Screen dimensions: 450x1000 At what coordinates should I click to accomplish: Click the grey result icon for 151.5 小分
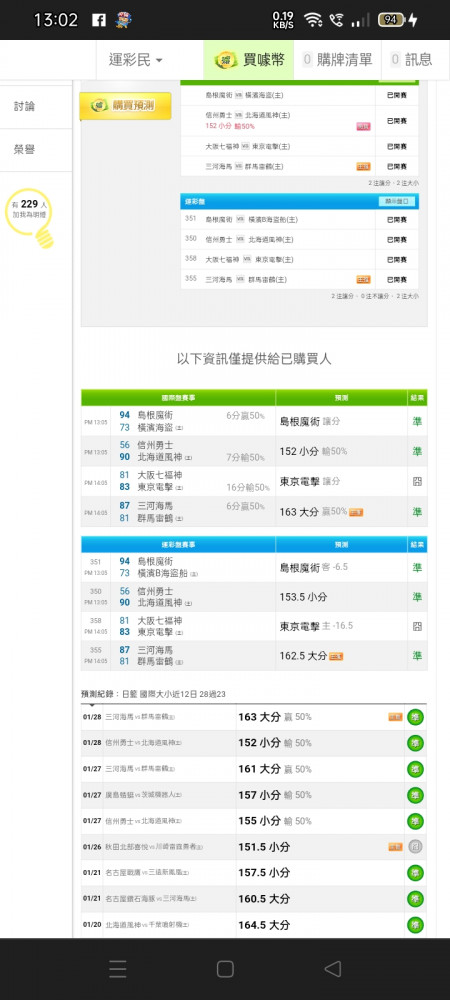tap(416, 847)
